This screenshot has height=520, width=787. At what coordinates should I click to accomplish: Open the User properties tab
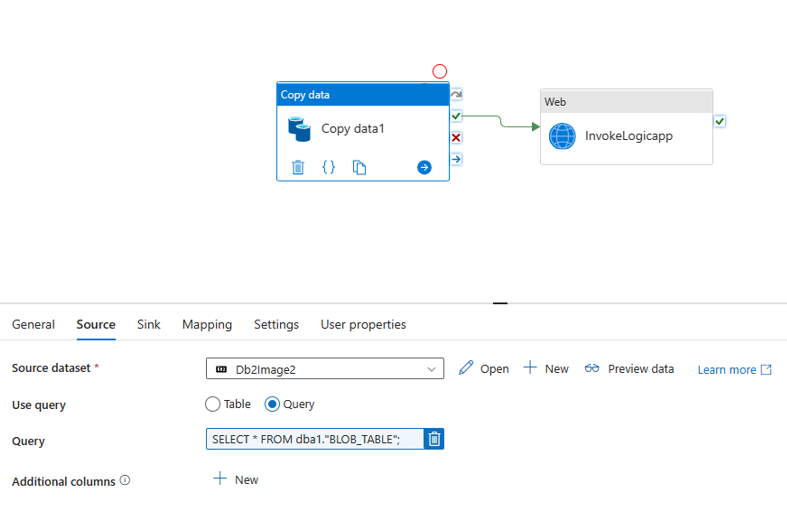click(363, 325)
